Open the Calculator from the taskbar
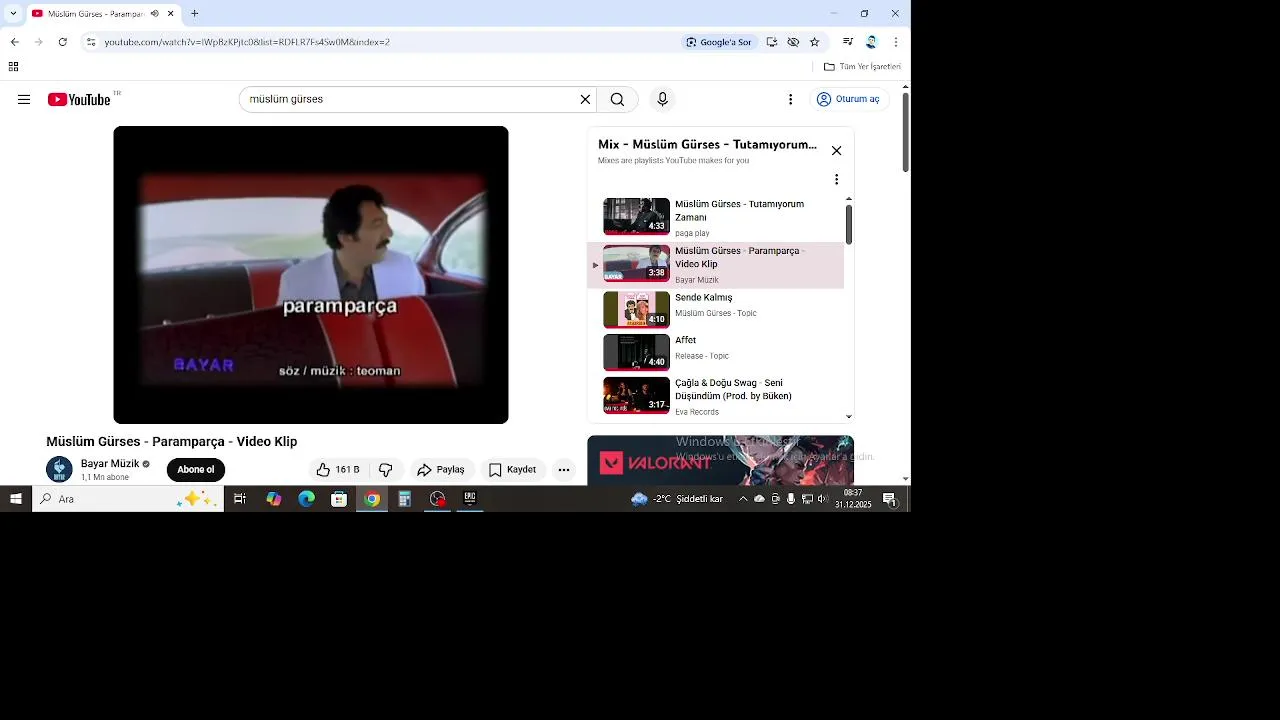The width and height of the screenshot is (1280, 720). [x=404, y=499]
